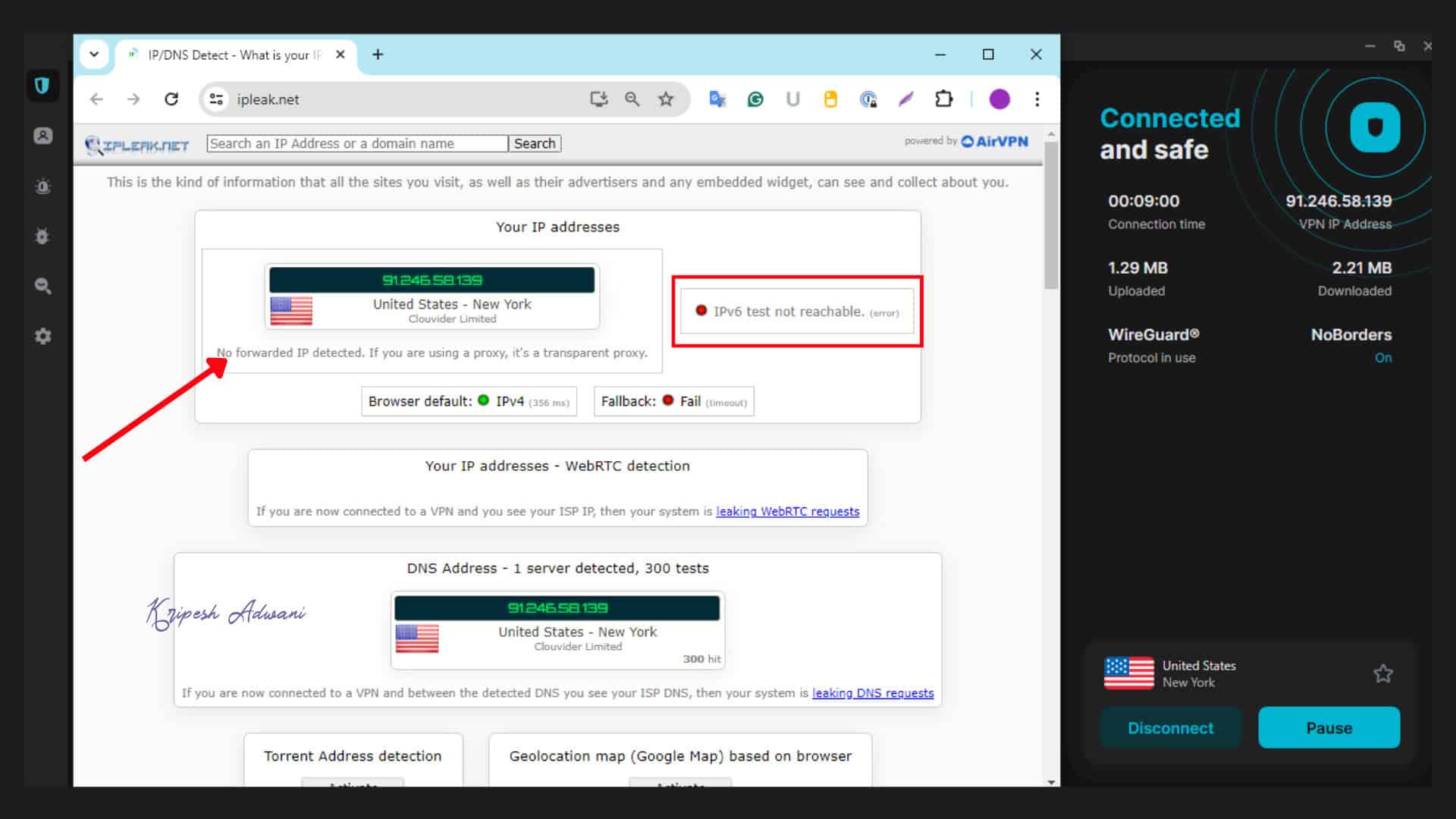Click the Disconnect button
Screen dimensions: 1456x819
point(1170,728)
